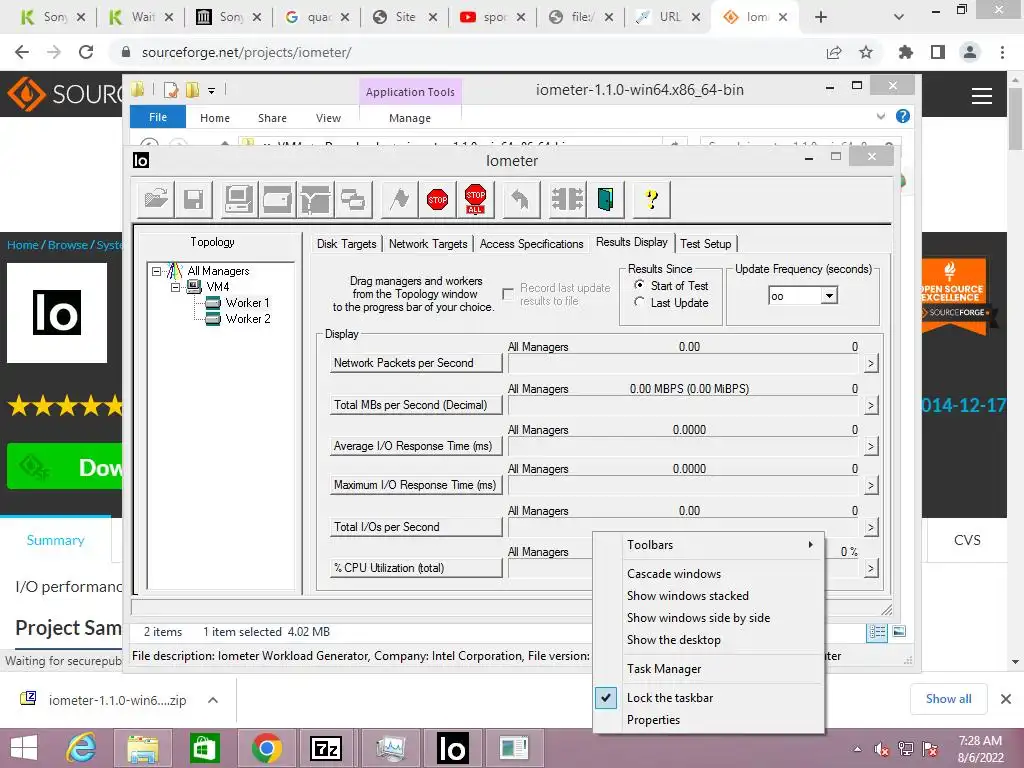1024x768 pixels.
Task: Click the Windows Start button
Action: coord(24,748)
